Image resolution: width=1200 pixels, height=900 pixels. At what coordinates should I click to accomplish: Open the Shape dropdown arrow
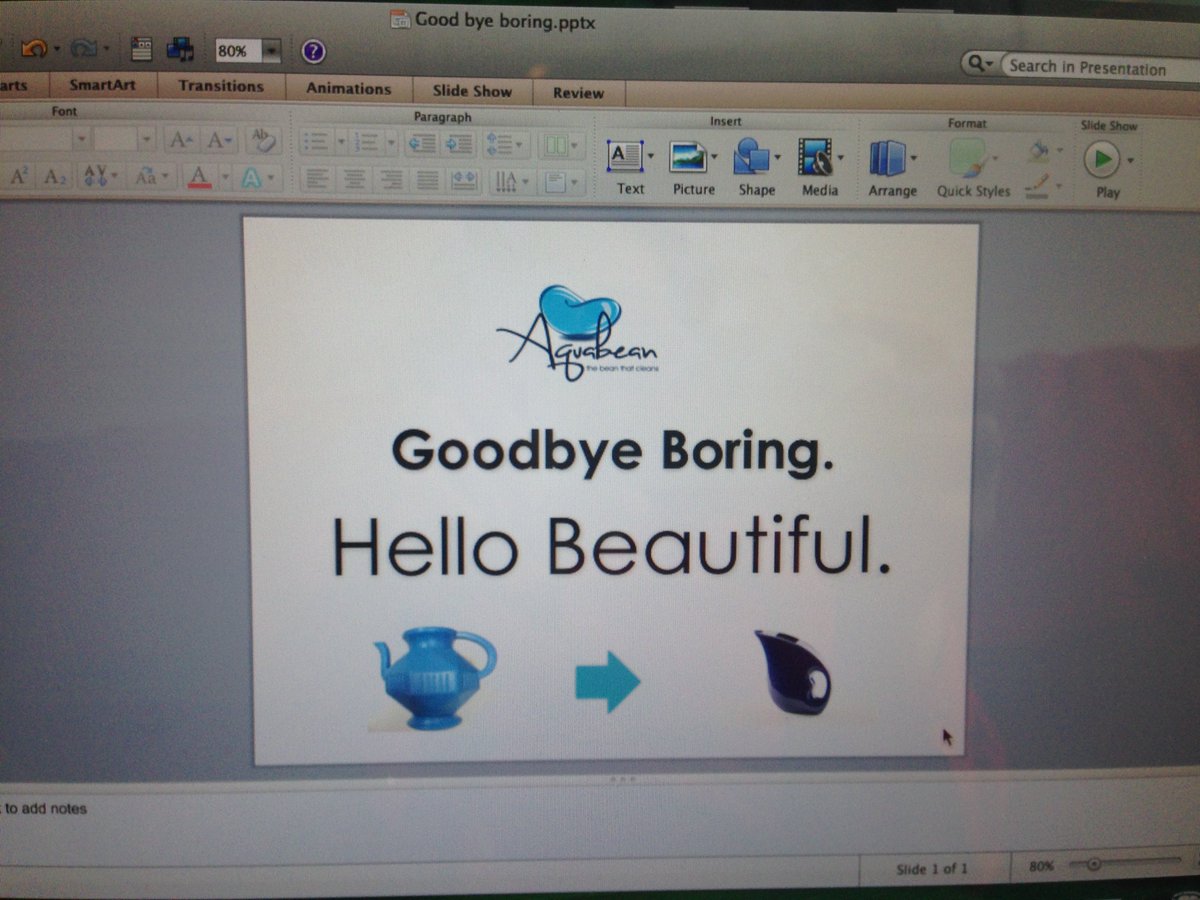(776, 158)
